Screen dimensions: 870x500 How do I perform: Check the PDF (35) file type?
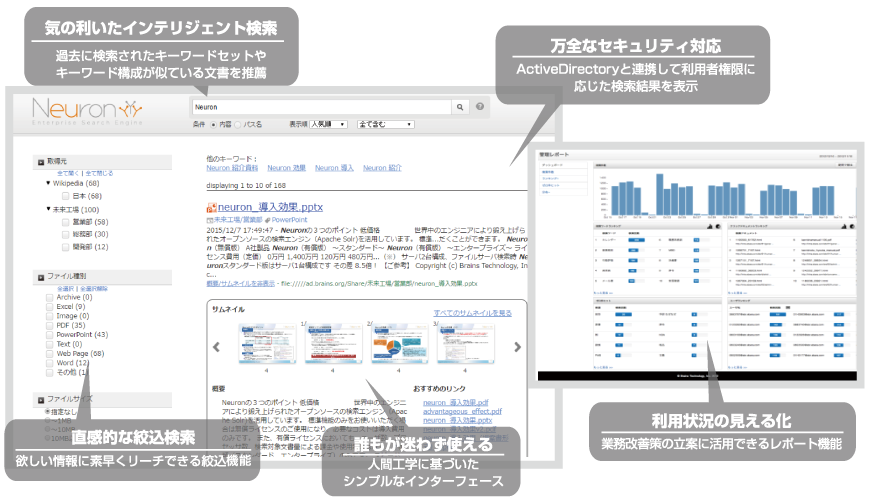coord(49,326)
